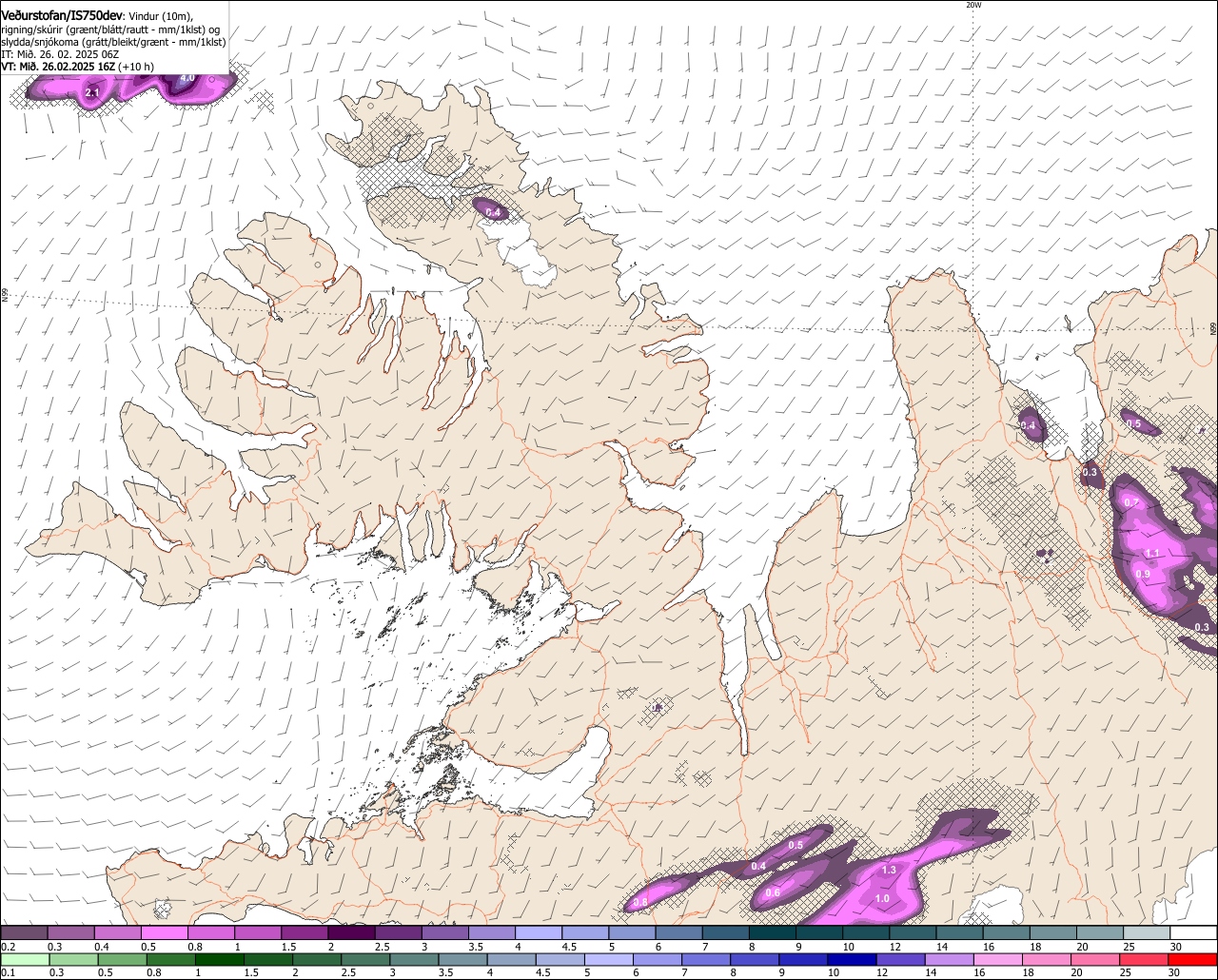Image resolution: width=1218 pixels, height=980 pixels.
Task: Select the IT: Mið. 26. 02. 2025 06Z line
Action: [60, 54]
